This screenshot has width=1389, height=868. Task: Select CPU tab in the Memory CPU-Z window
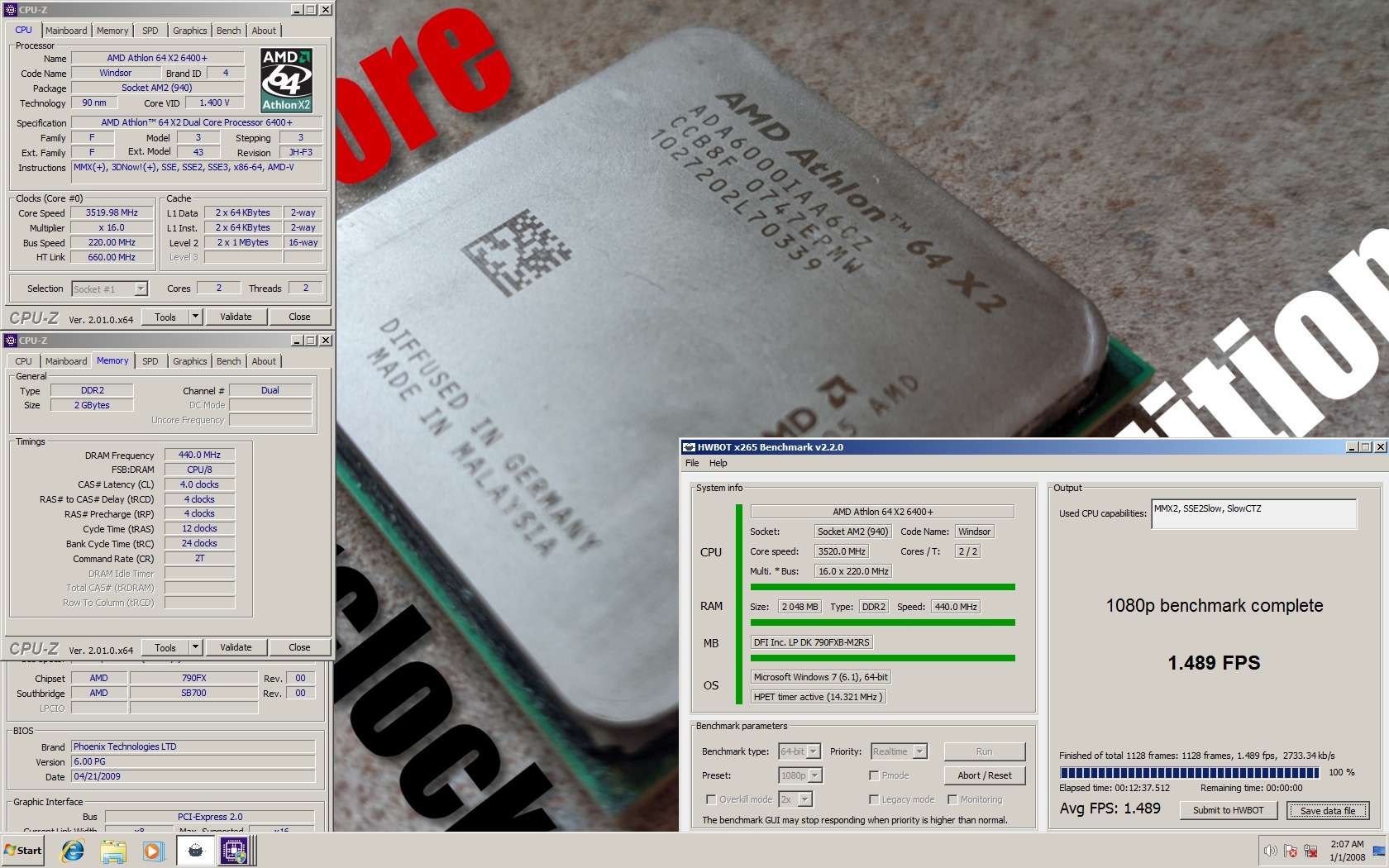pos(24,361)
